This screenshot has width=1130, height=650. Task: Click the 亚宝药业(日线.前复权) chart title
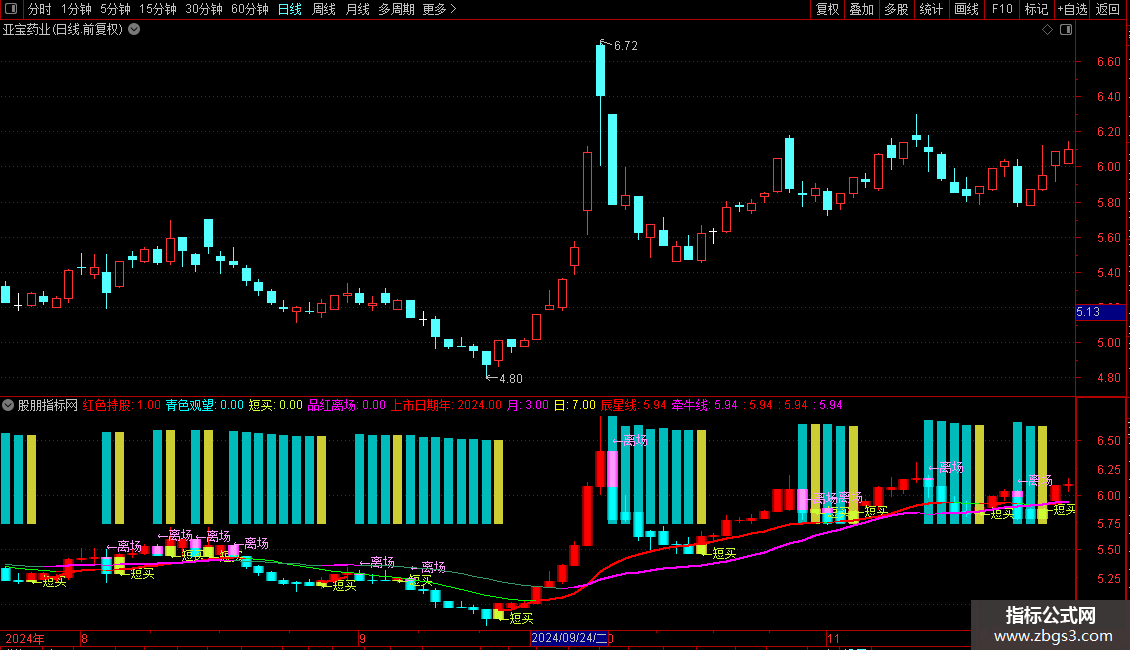pyautogui.click(x=63, y=30)
